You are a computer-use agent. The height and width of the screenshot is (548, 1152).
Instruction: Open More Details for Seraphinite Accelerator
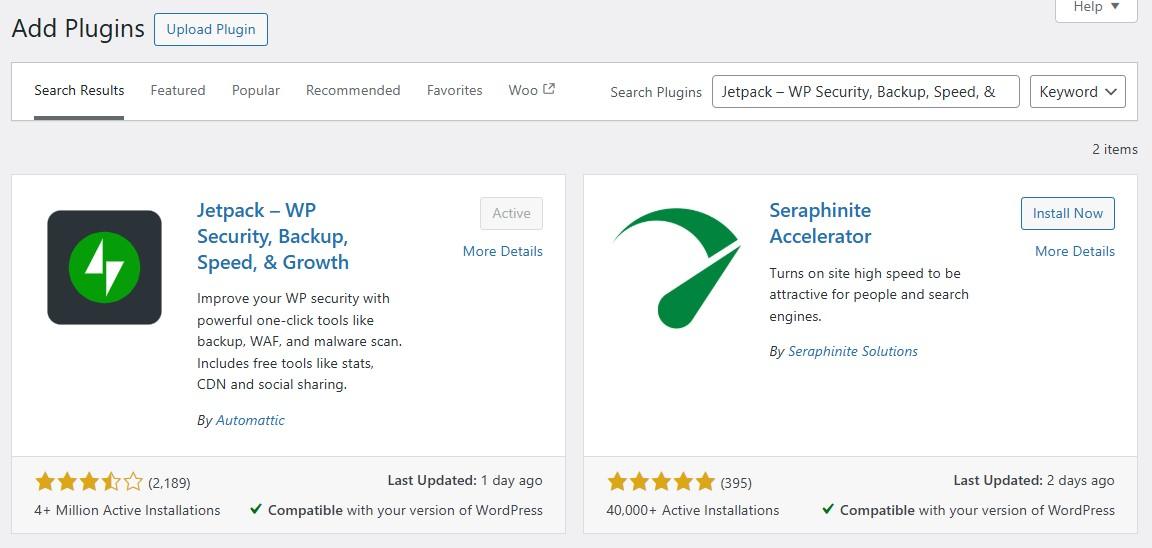pyautogui.click(x=1075, y=251)
